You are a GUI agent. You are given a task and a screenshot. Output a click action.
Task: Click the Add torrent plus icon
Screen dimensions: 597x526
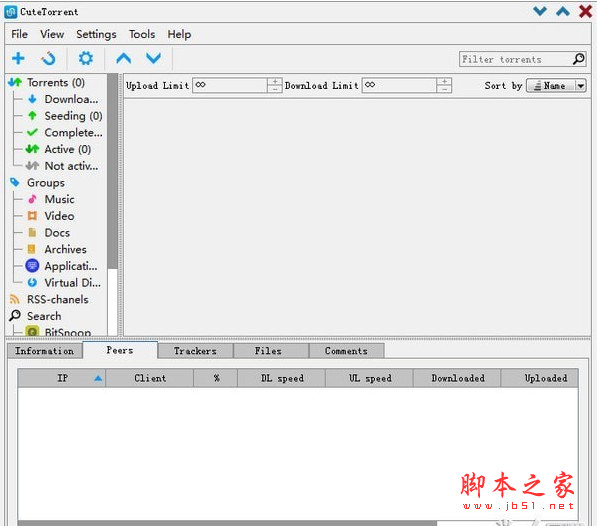[x=18, y=59]
